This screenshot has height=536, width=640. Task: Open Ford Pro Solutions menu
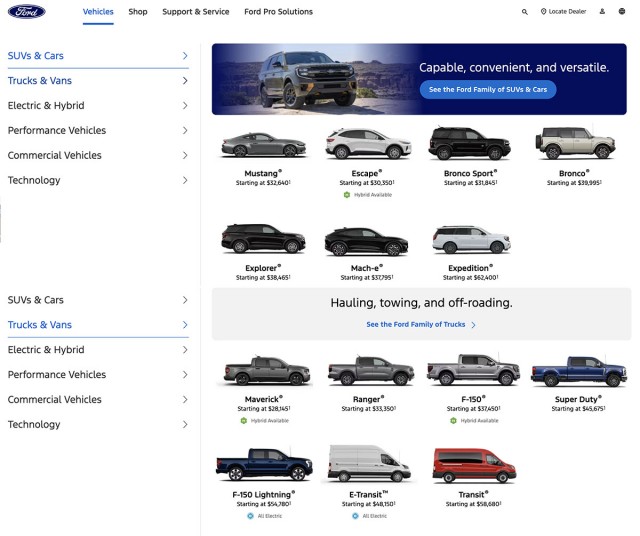pyautogui.click(x=278, y=12)
